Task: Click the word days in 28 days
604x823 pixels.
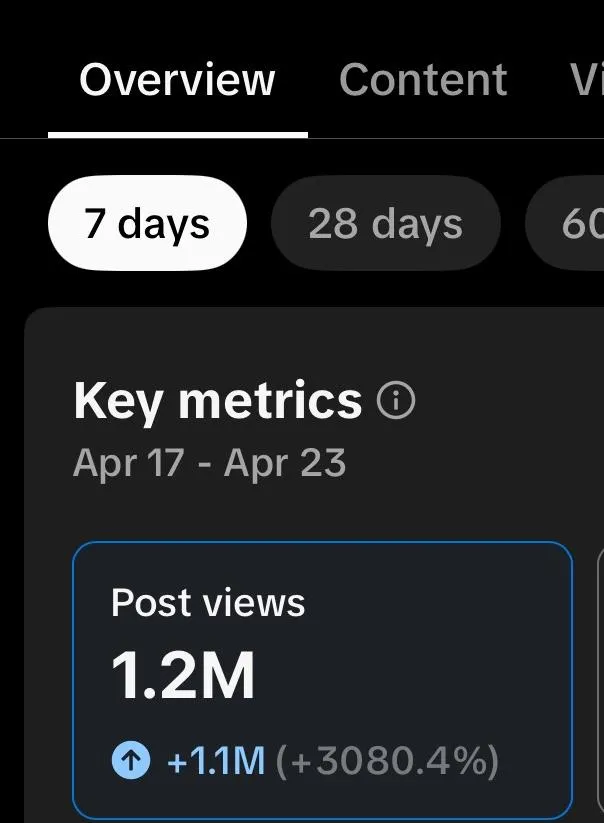Action: [417, 225]
